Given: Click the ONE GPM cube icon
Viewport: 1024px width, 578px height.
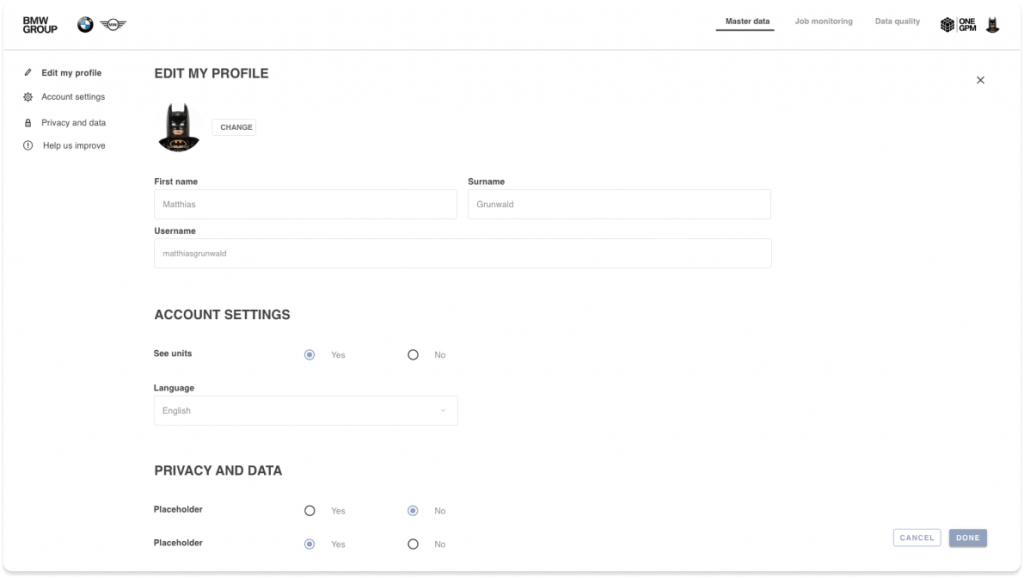Looking at the screenshot, I should pos(947,25).
